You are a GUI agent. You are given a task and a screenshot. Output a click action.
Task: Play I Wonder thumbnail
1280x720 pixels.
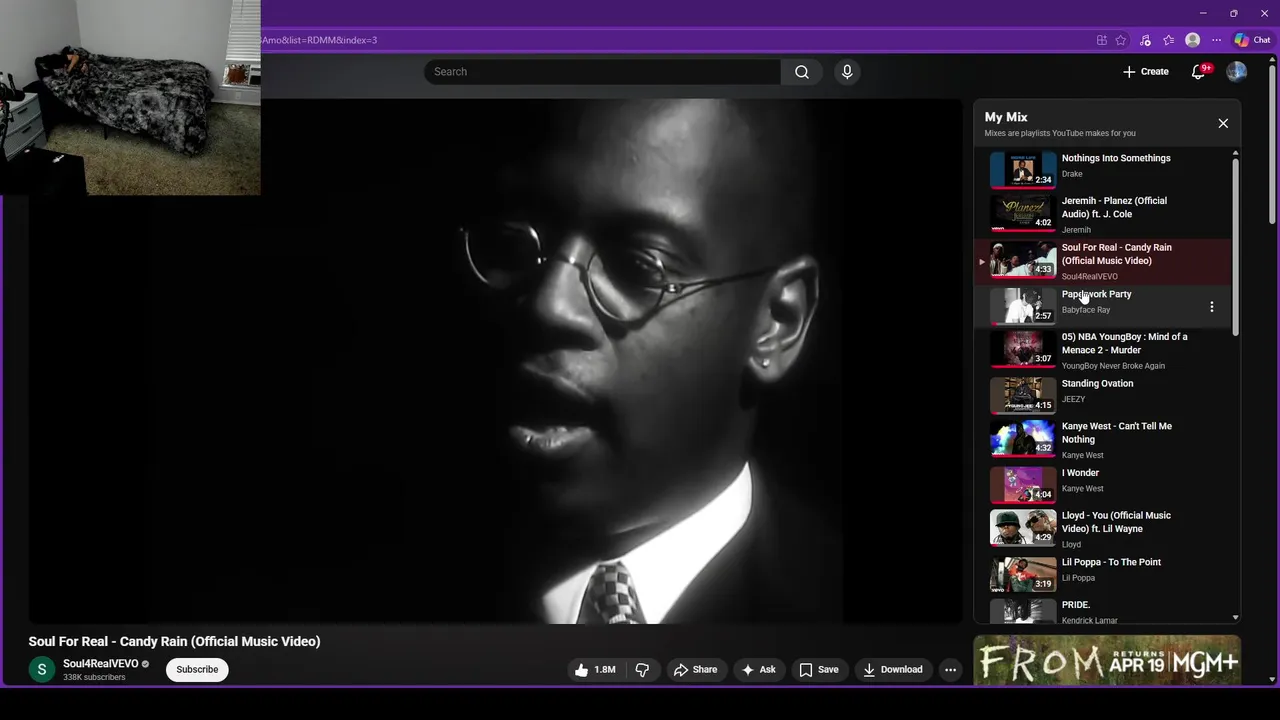point(1022,485)
